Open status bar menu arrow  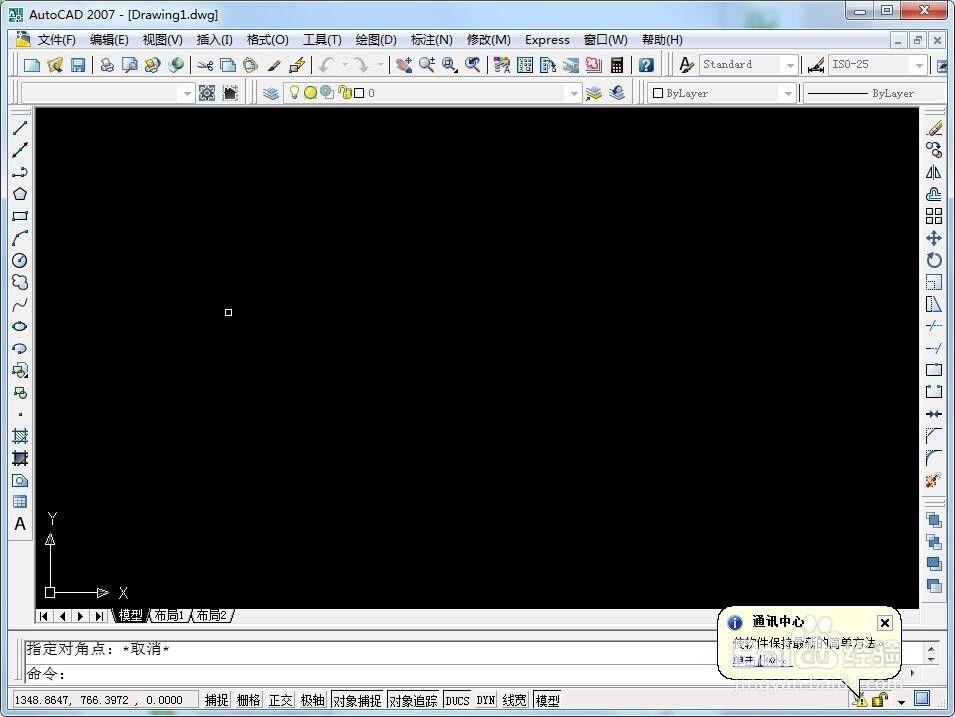(x=901, y=702)
